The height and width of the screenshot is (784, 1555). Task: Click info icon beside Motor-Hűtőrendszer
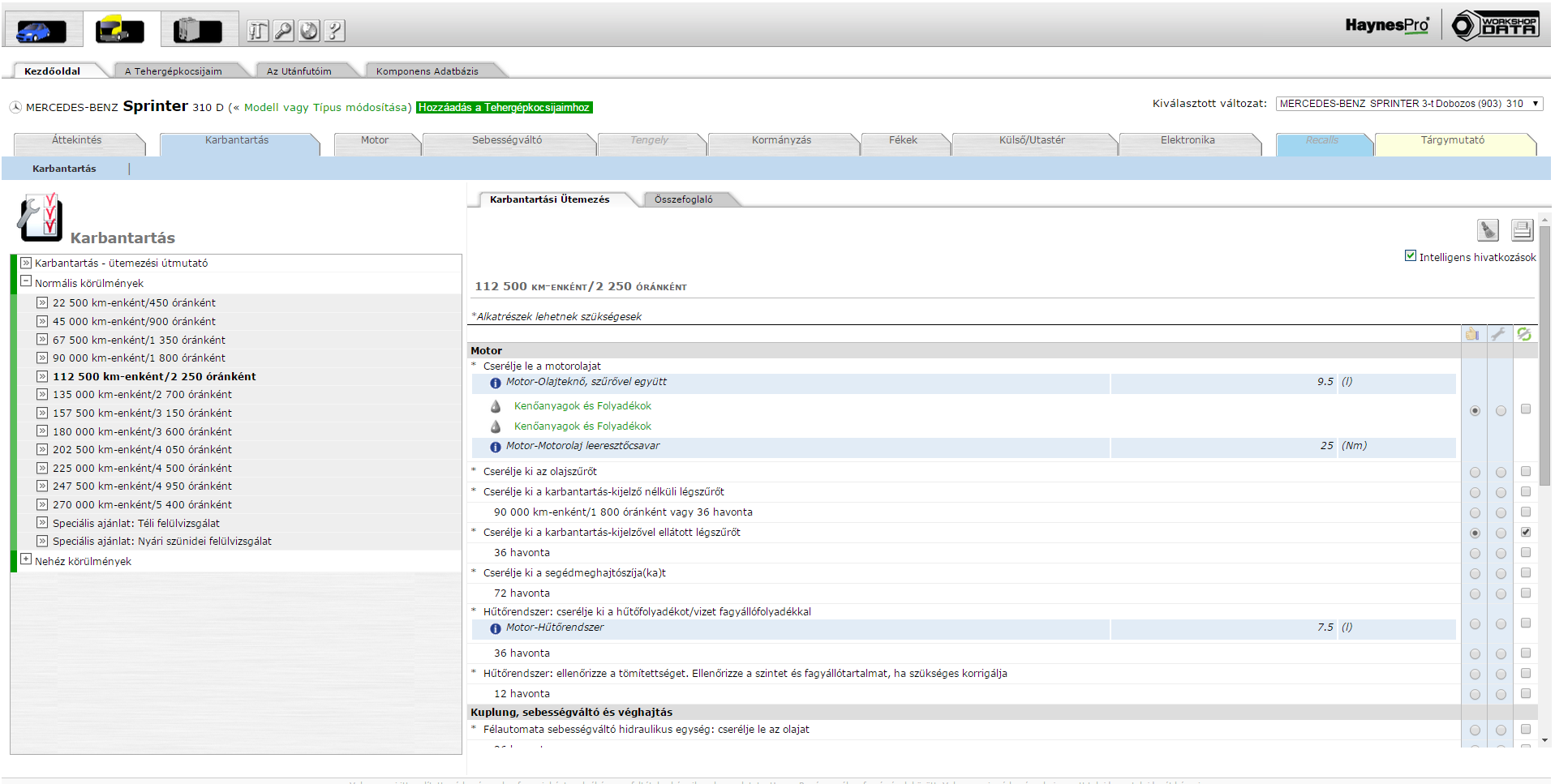pyautogui.click(x=495, y=628)
